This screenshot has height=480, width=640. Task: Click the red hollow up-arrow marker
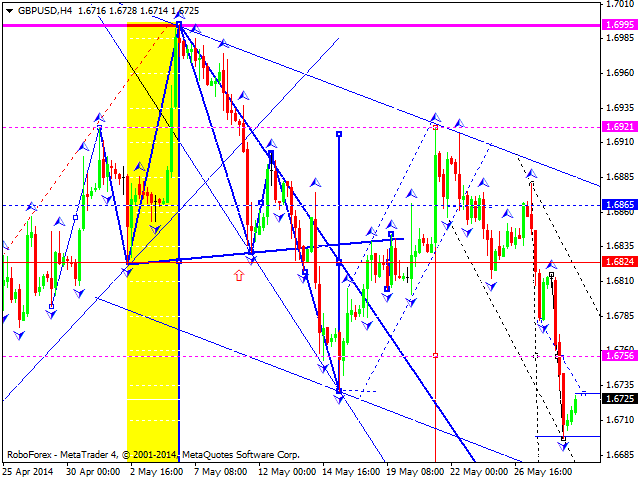(239, 276)
